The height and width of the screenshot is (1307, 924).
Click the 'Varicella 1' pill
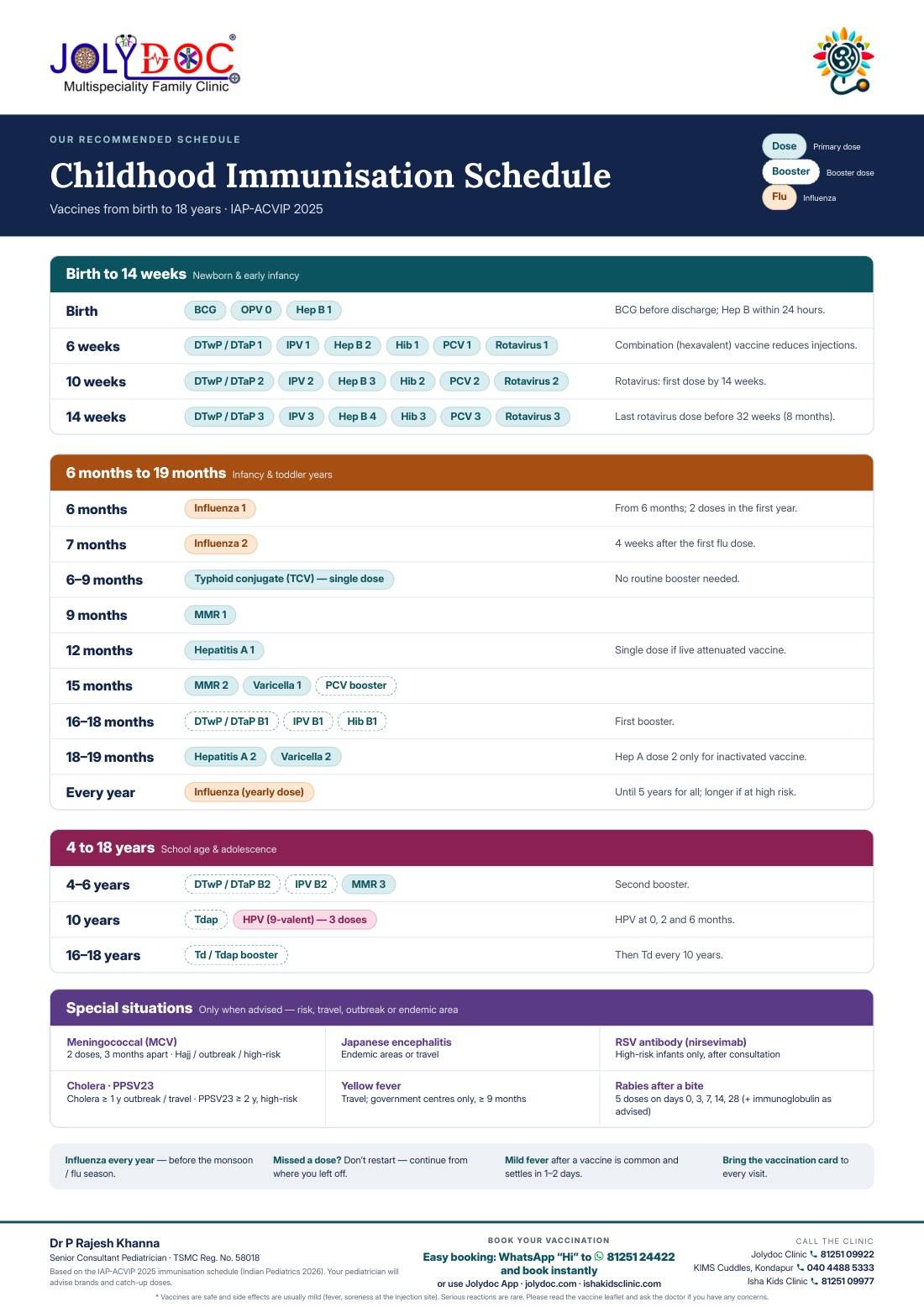tap(277, 685)
